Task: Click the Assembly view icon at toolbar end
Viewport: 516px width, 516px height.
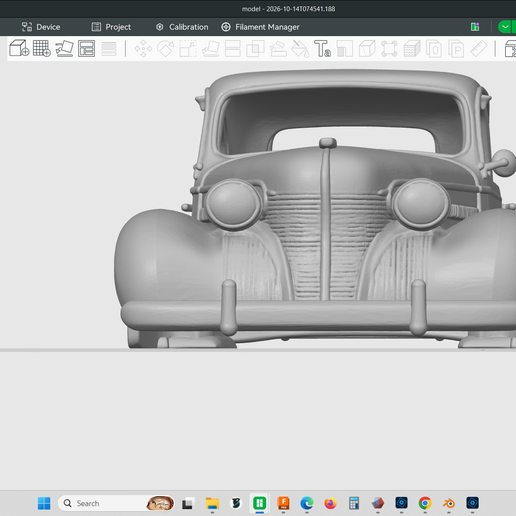Action: [510, 49]
